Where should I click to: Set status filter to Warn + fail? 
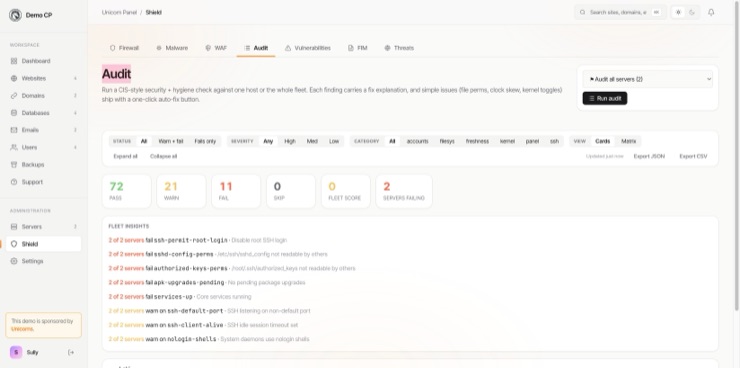coord(170,141)
